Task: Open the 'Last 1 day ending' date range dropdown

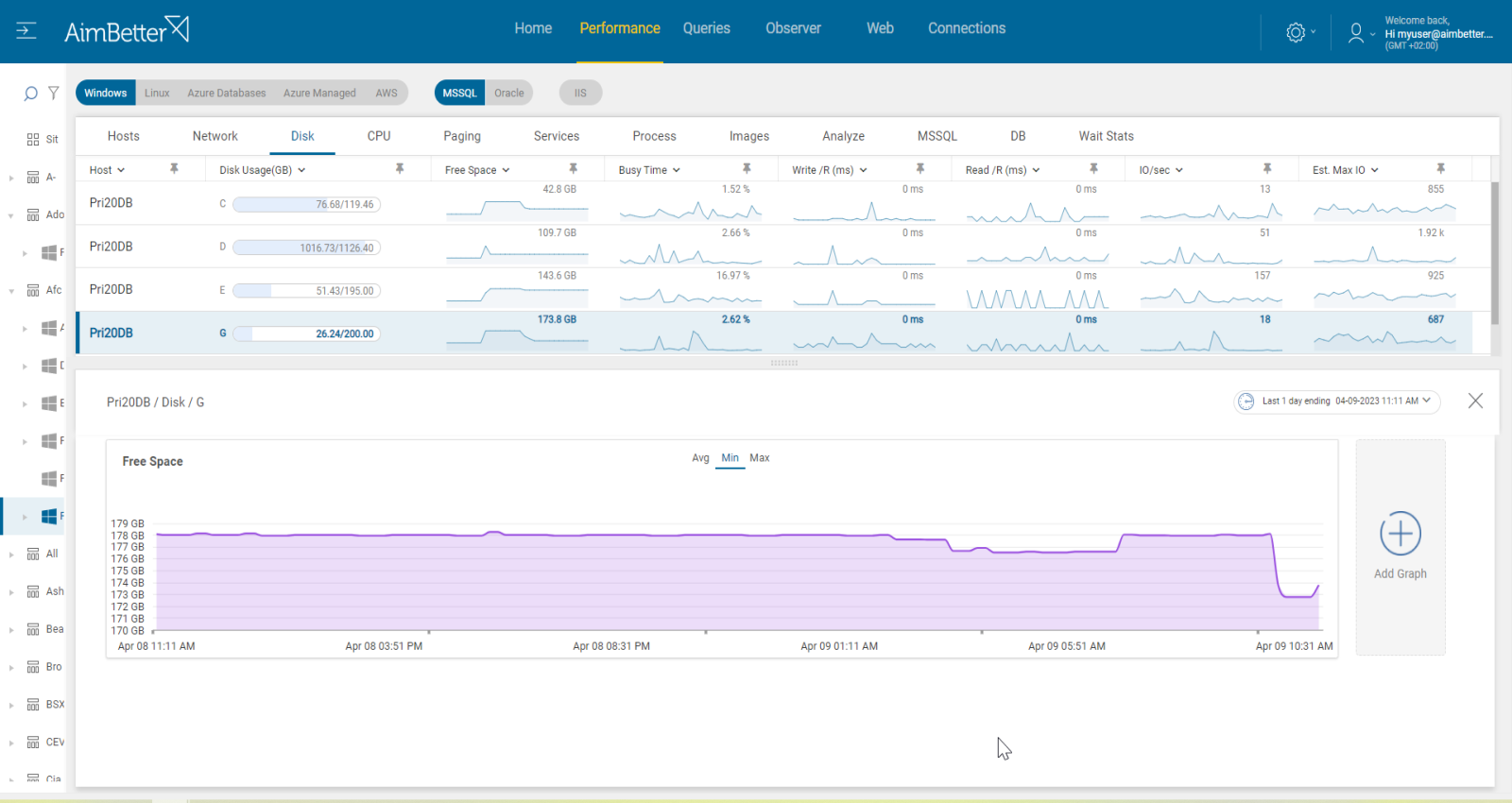Action: (x=1337, y=401)
